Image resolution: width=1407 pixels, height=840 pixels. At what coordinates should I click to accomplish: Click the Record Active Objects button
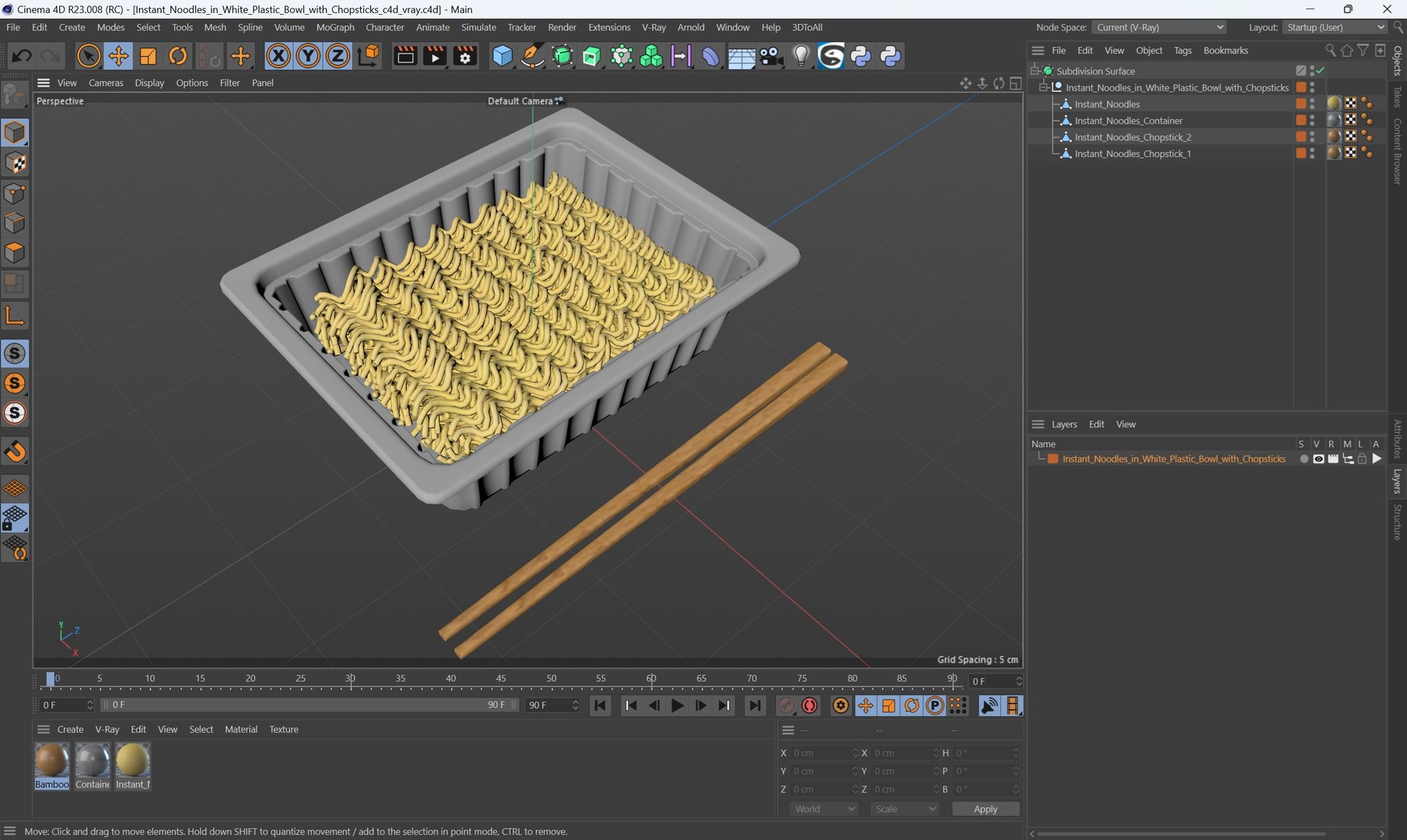point(786,705)
